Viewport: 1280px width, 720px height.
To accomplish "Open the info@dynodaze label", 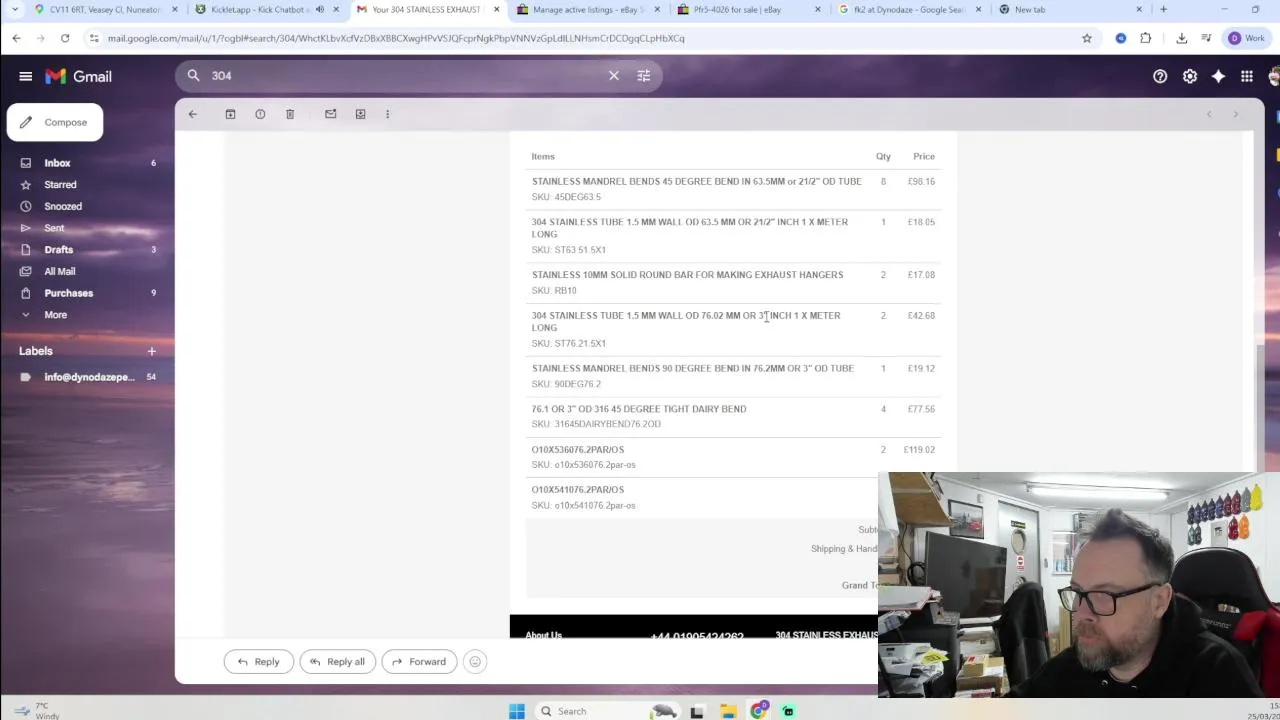I will tap(89, 377).
